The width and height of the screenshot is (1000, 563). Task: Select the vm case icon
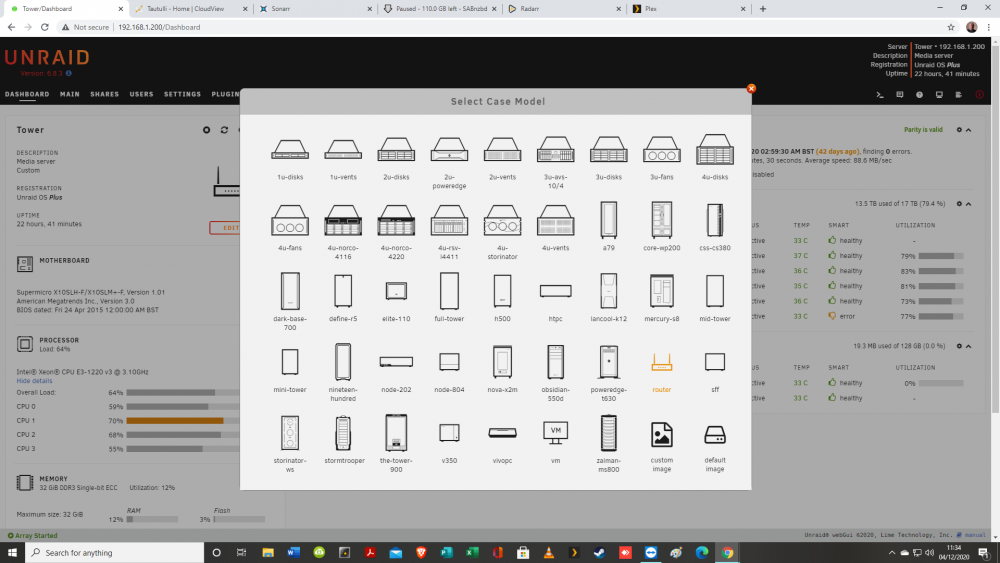[x=555, y=433]
